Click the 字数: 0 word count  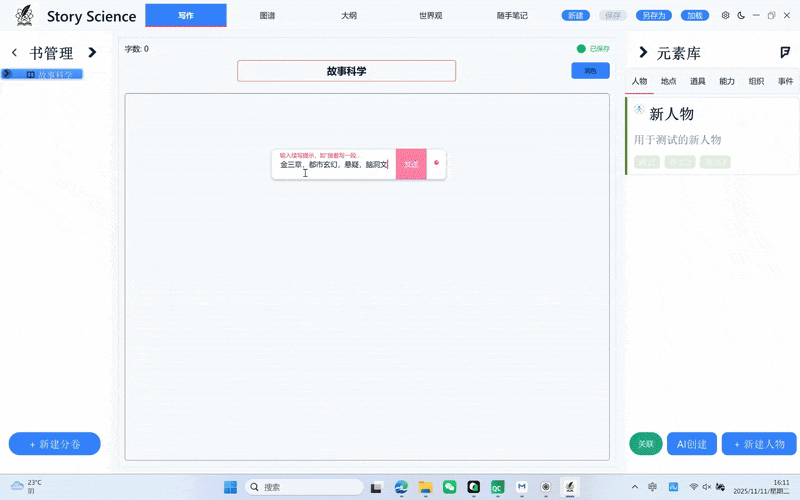(137, 49)
